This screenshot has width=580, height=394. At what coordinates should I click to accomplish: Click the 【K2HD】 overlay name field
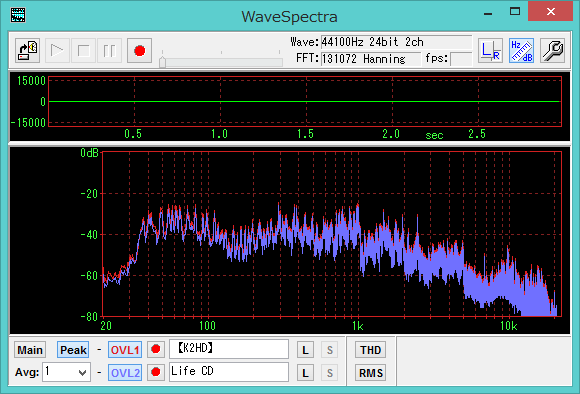[229, 349]
